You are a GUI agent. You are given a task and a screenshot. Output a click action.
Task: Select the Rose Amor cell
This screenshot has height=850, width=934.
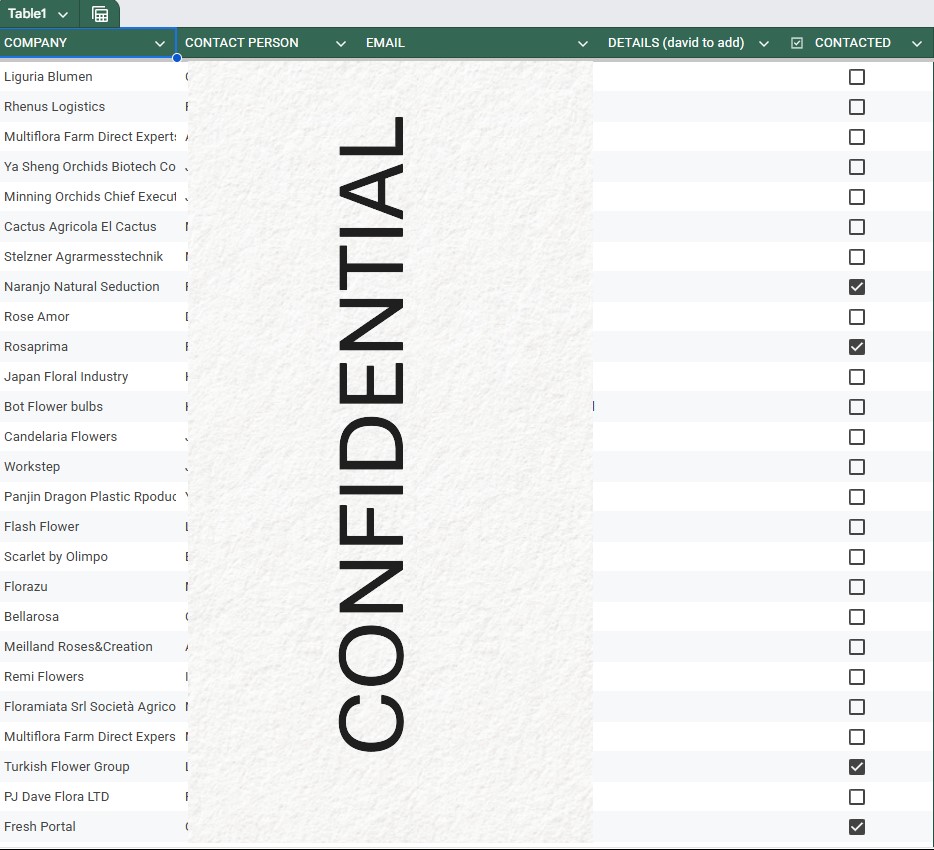pyautogui.click(x=89, y=317)
